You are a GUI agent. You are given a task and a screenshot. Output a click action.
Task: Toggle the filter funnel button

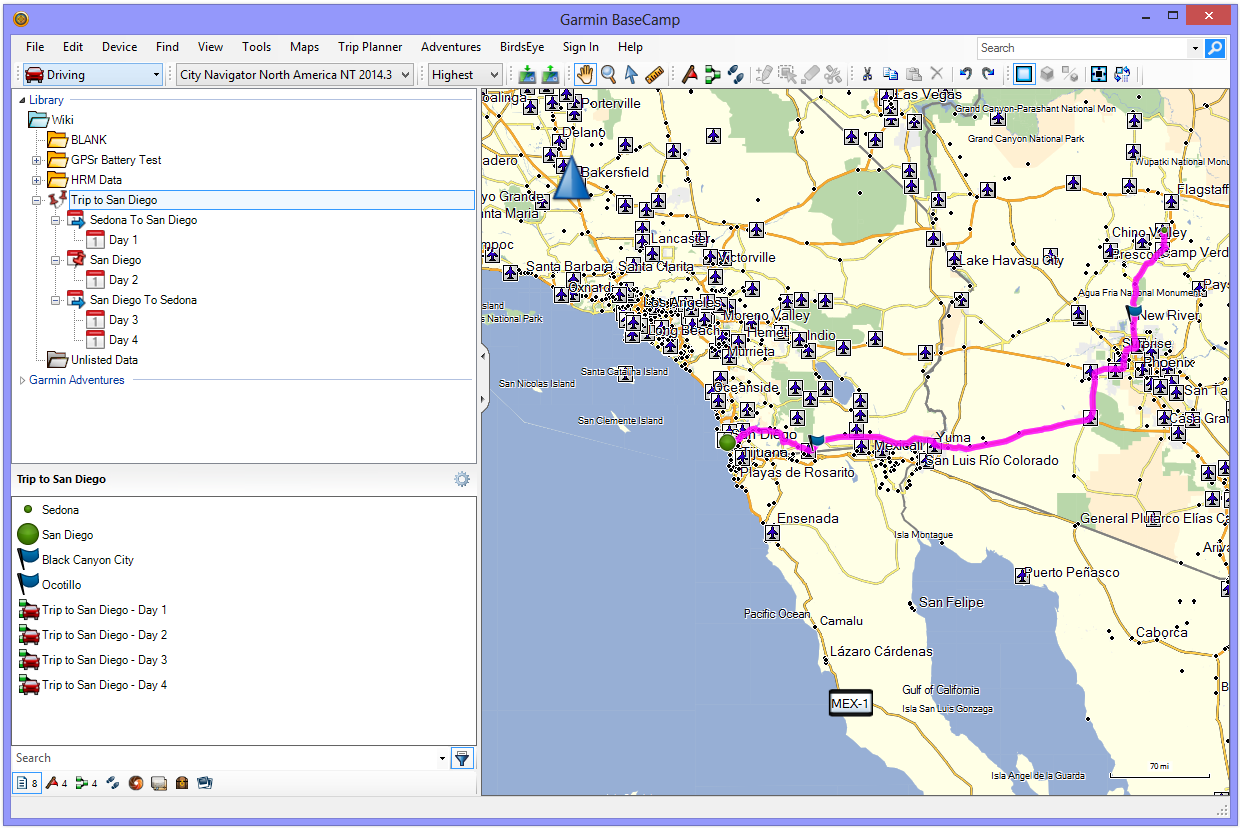pyautogui.click(x=461, y=758)
